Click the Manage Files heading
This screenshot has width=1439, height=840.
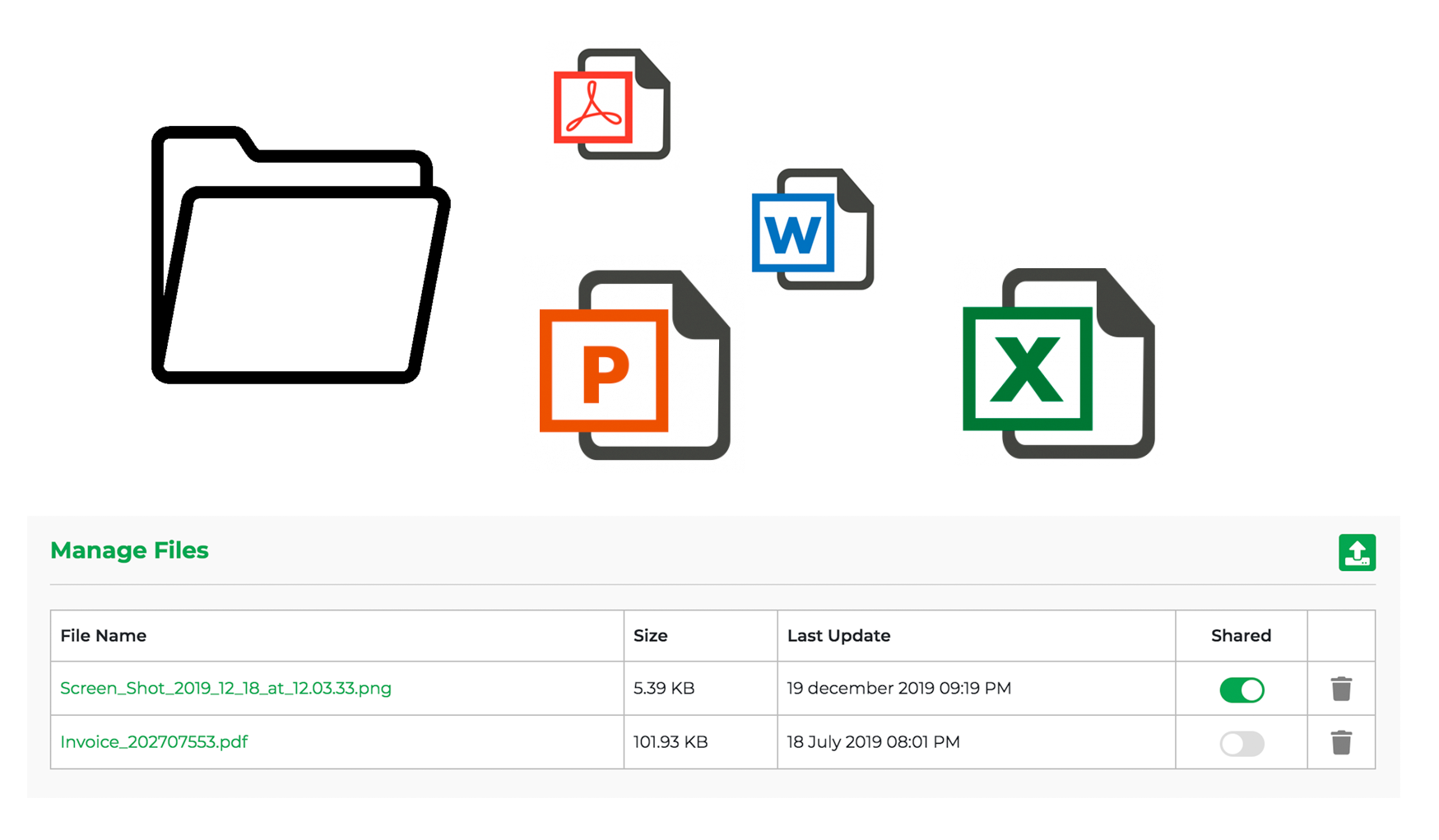pos(129,550)
